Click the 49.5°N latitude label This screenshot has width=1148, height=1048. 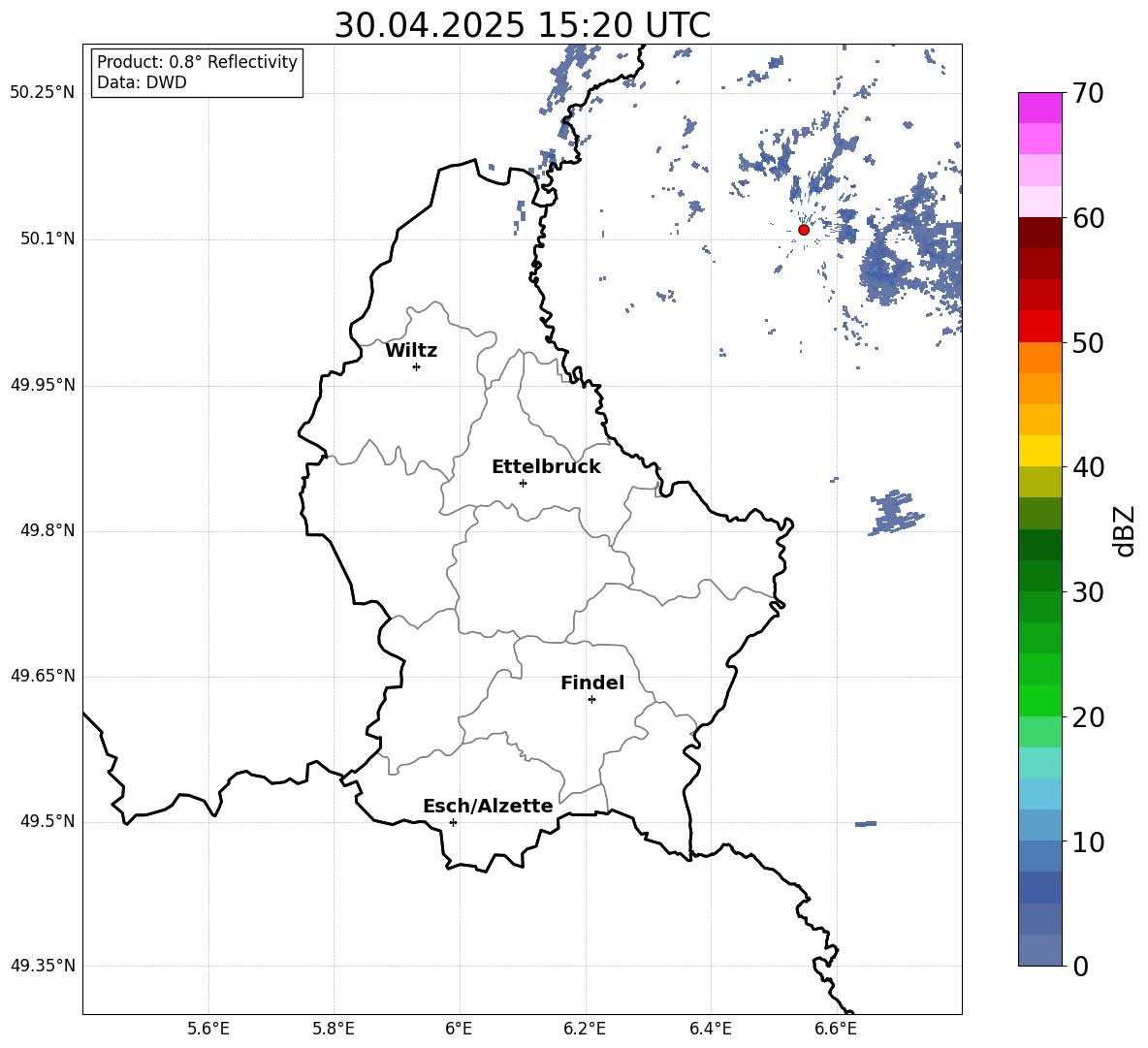click(x=48, y=821)
